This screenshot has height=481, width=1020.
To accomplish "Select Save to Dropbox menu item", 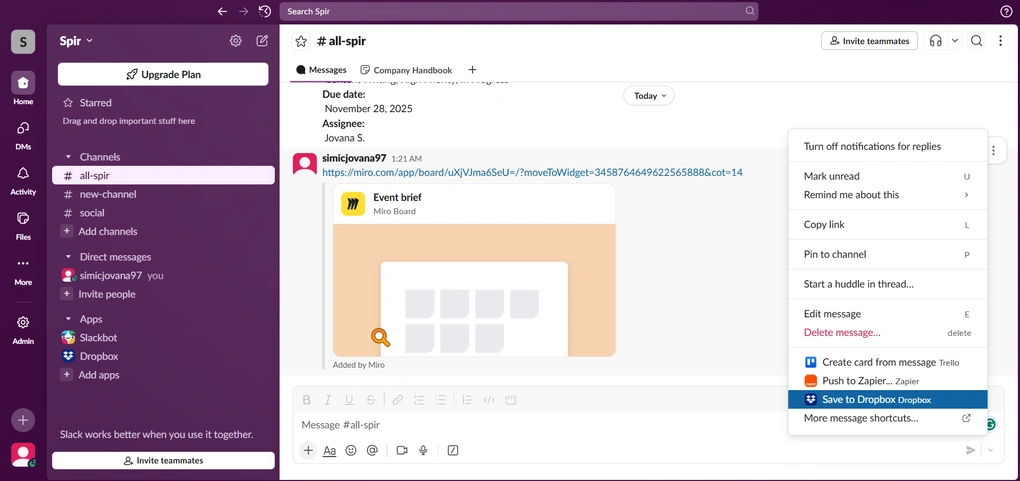I will [887, 400].
